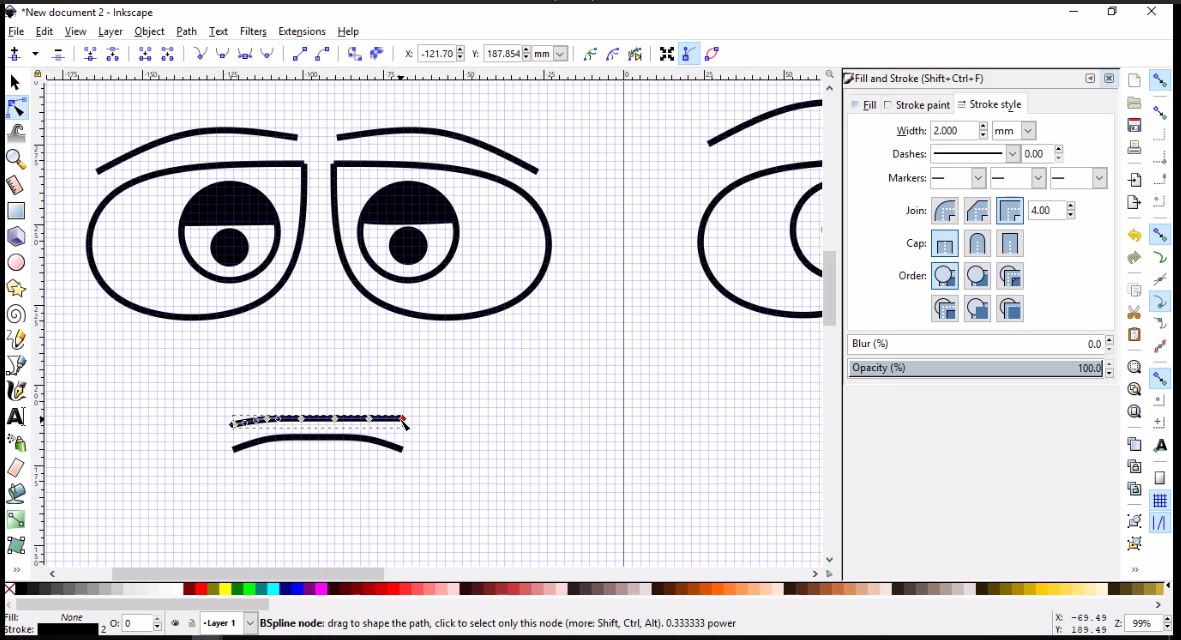This screenshot has width=1181, height=640.
Task: Increase the stroke width value
Action: click(x=983, y=126)
